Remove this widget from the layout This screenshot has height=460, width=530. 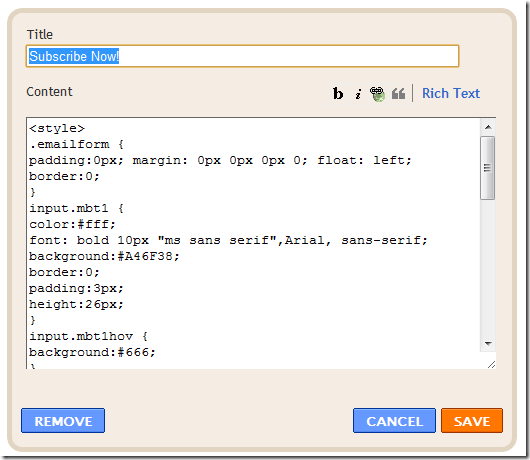[63, 421]
